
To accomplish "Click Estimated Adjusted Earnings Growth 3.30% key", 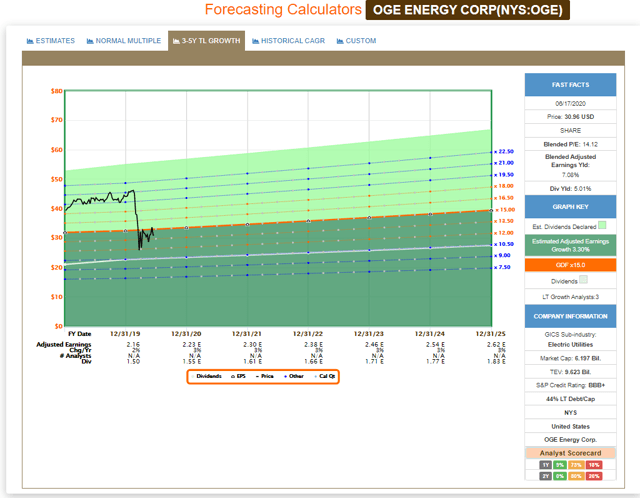I will pos(570,245).
